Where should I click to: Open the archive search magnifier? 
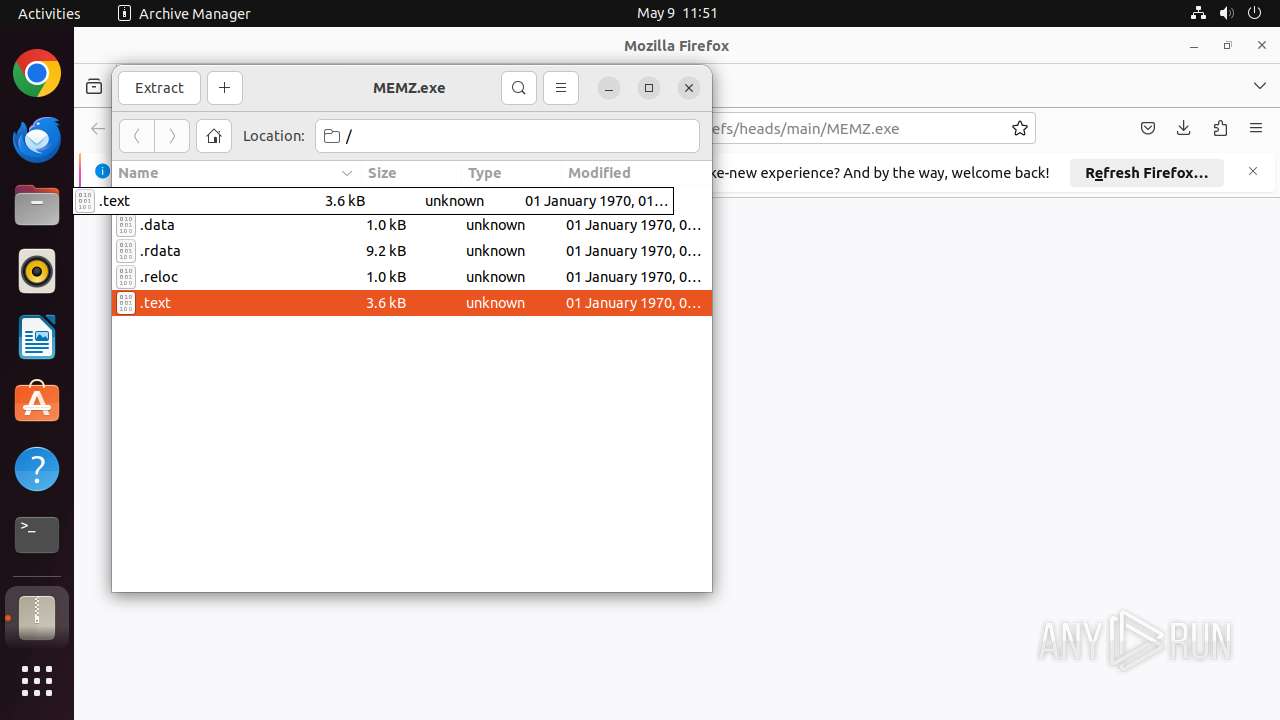point(519,88)
